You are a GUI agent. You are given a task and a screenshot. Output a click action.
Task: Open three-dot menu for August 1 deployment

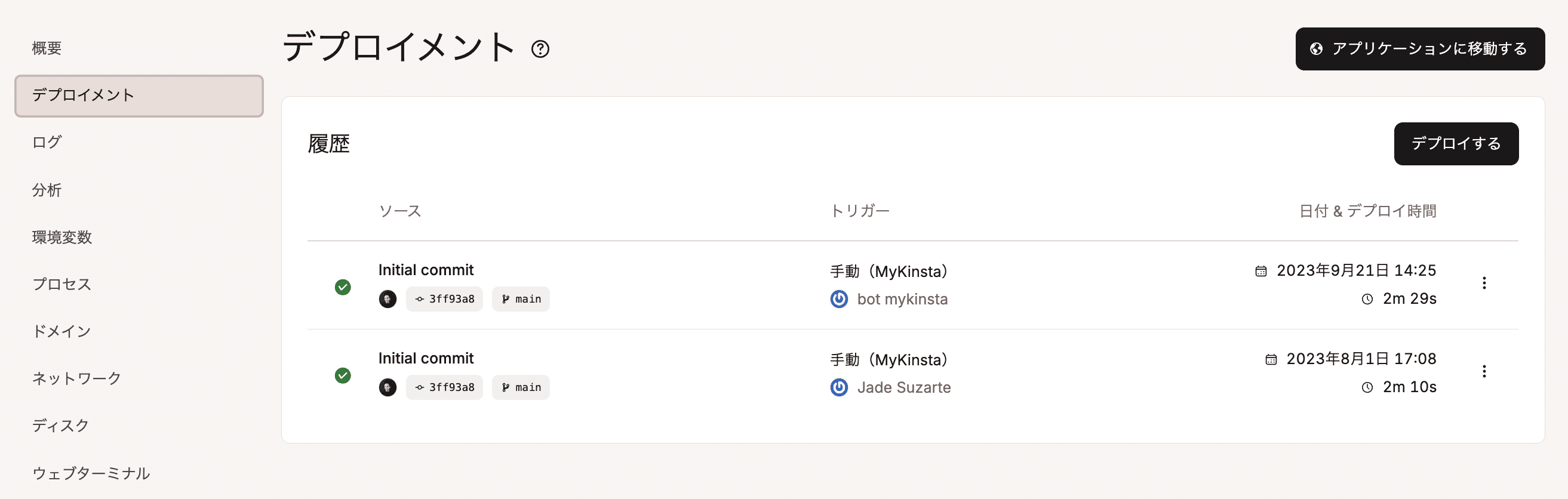[1484, 371]
